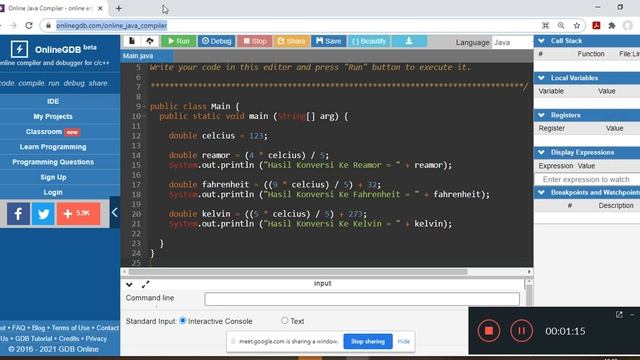The width and height of the screenshot is (640, 360).
Task: Open a new browser tab
Action: click(x=119, y=8)
